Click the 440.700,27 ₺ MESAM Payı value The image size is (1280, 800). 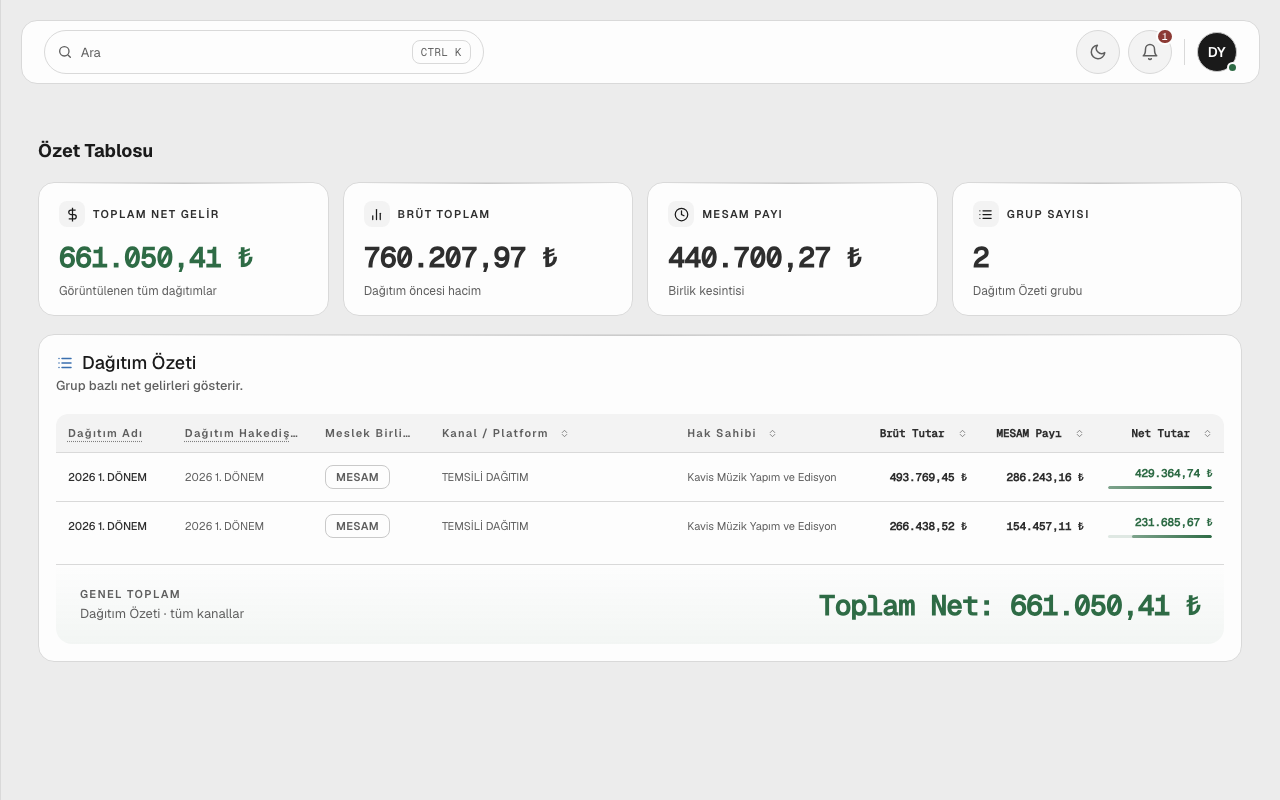(x=765, y=258)
